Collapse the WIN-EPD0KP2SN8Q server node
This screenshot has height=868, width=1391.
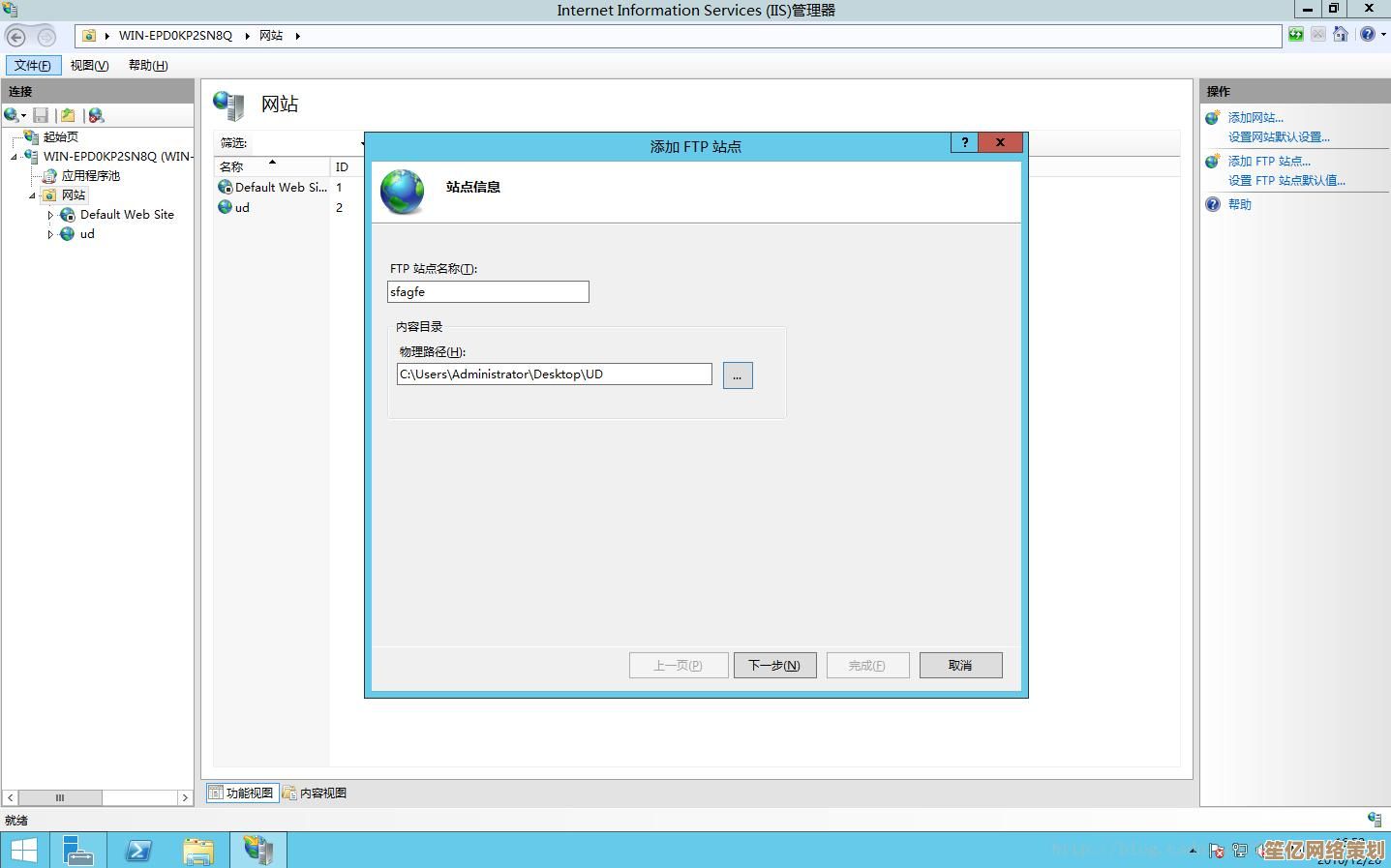pyautogui.click(x=15, y=157)
